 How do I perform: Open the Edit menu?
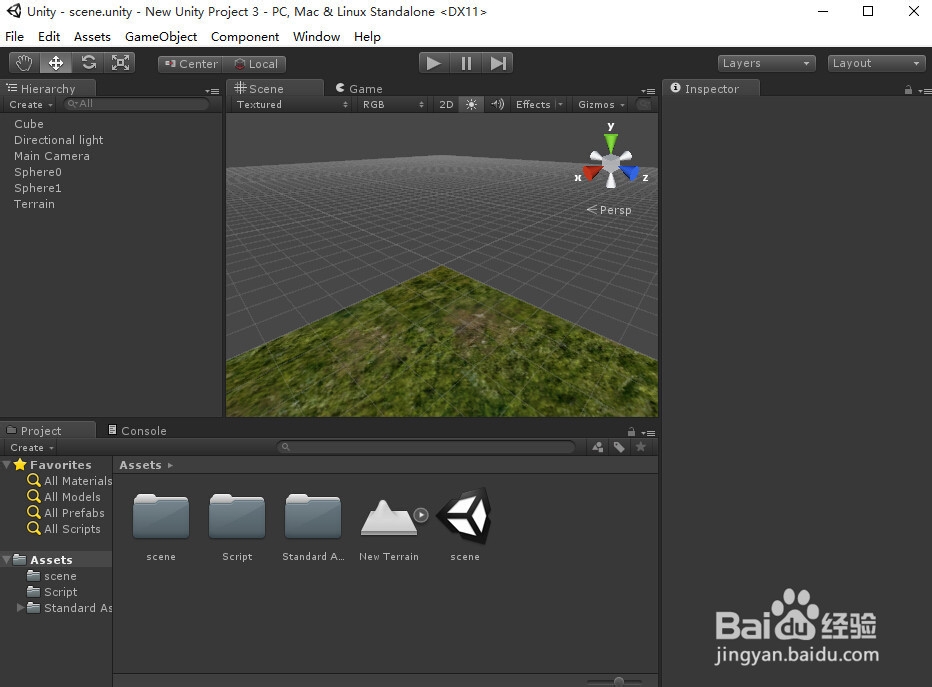(x=49, y=37)
